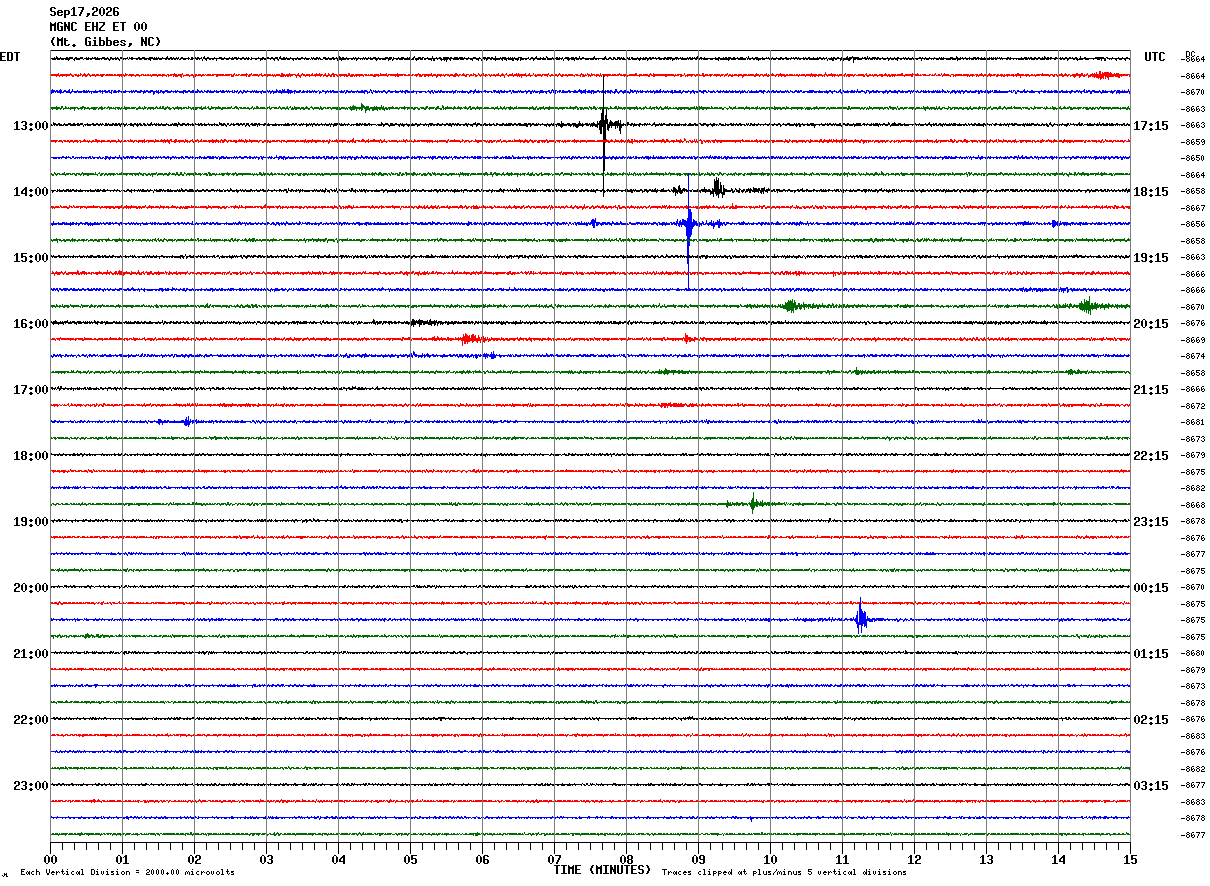
Task: Click the UTC column header
Action: pyautogui.click(x=1155, y=57)
